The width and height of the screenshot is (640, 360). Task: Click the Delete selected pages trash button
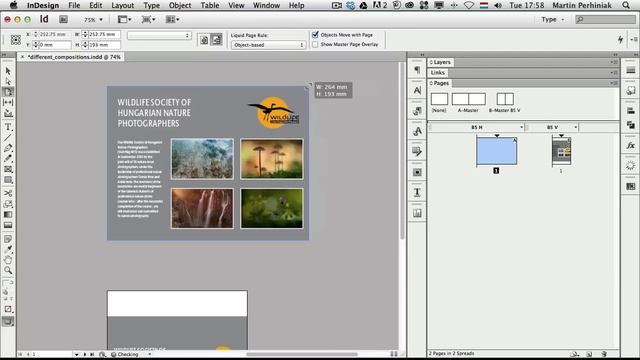click(604, 354)
